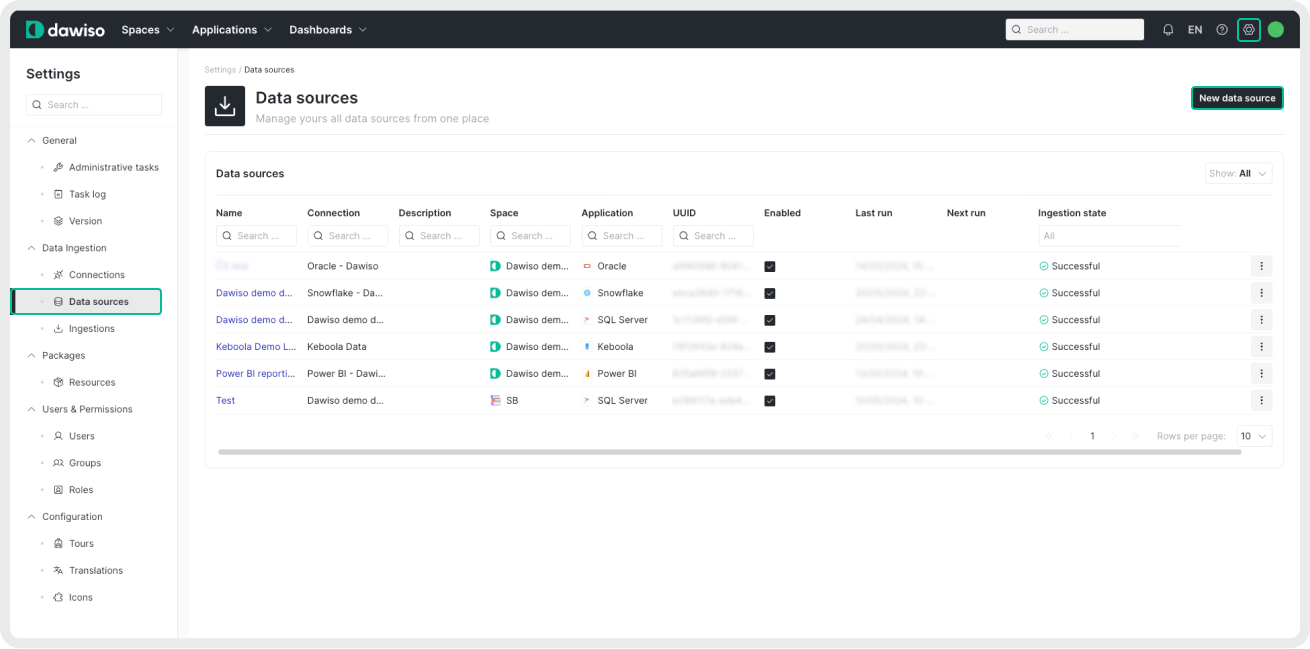1310x649 pixels.
Task: Open the Keboola Demo data source link
Action: coord(255,347)
